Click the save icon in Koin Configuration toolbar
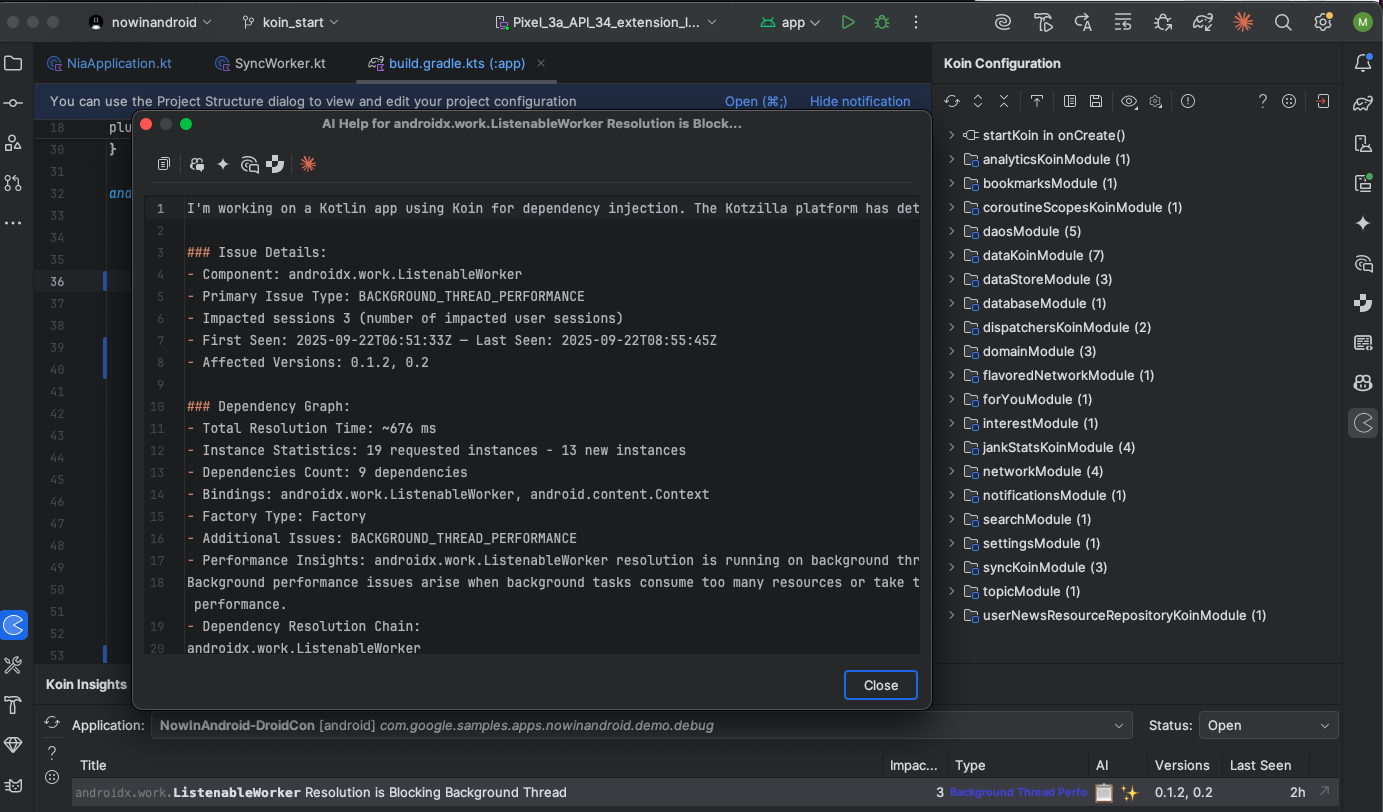Screen dimensions: 1383x812 [1096, 101]
